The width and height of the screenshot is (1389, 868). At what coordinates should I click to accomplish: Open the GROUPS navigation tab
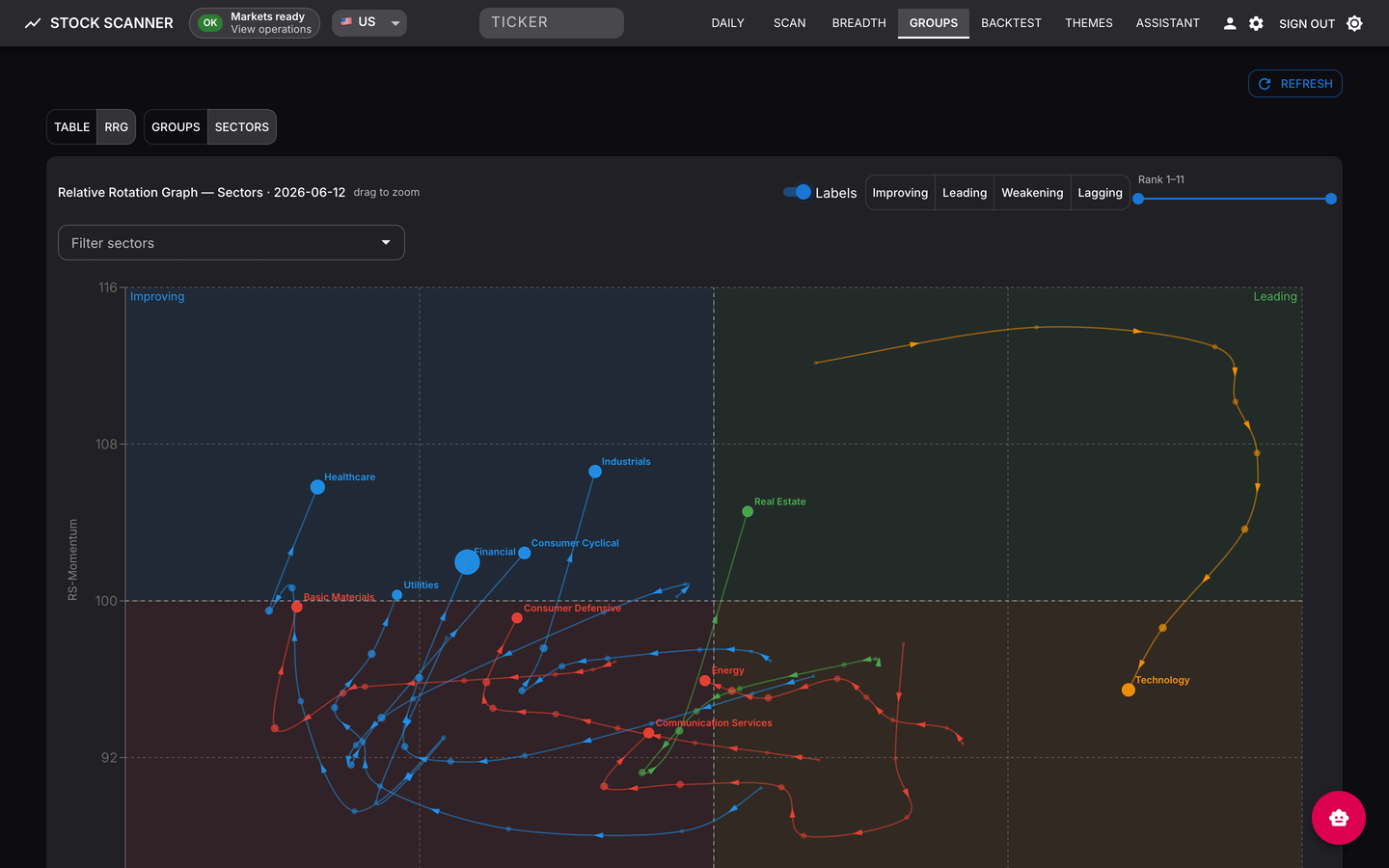[x=934, y=23]
